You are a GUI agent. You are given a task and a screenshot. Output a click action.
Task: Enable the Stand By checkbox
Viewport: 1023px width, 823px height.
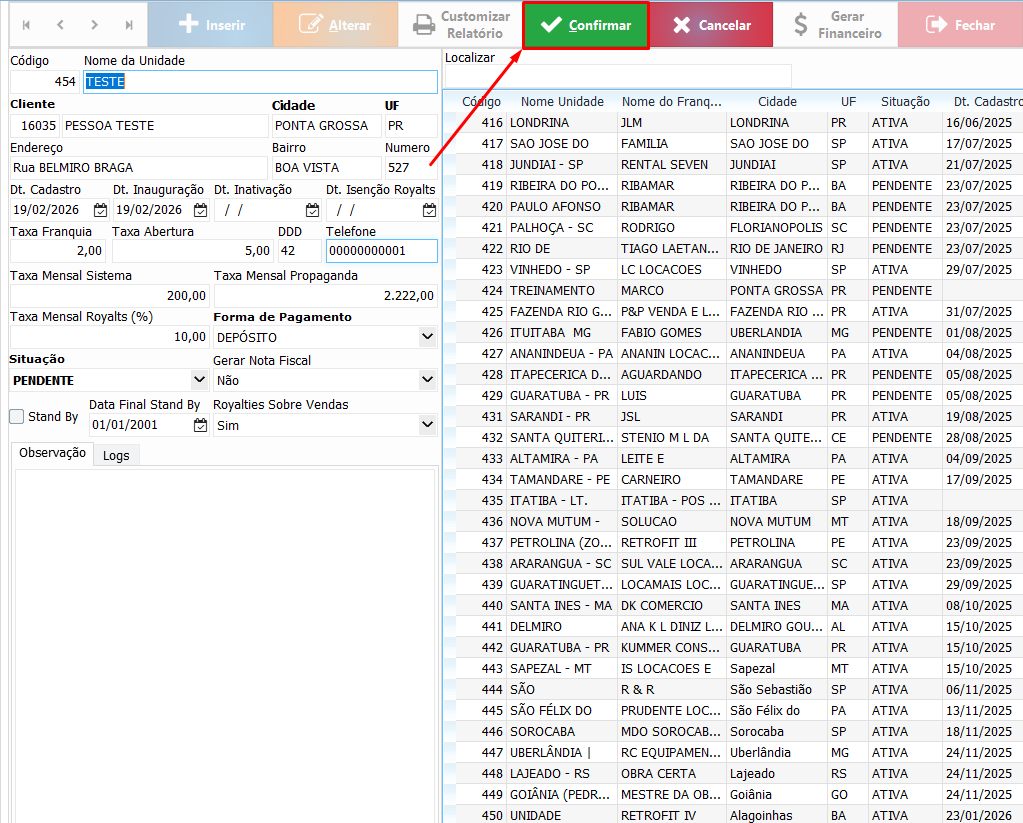click(17, 417)
